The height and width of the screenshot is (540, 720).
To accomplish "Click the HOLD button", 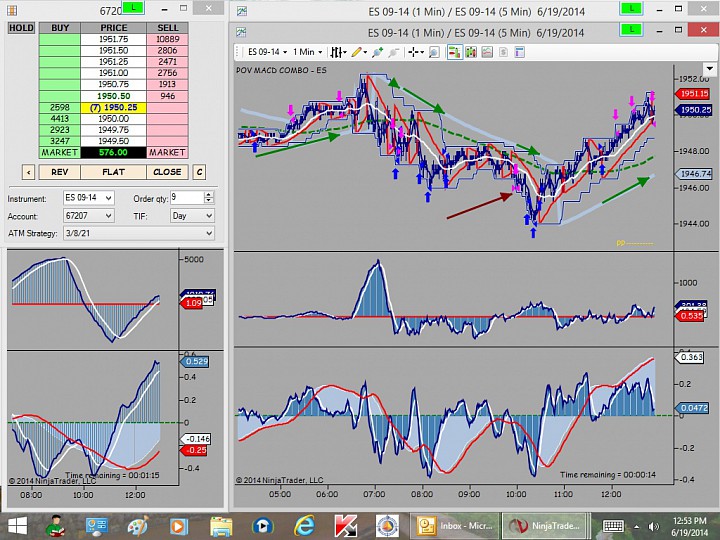I will 21,28.
